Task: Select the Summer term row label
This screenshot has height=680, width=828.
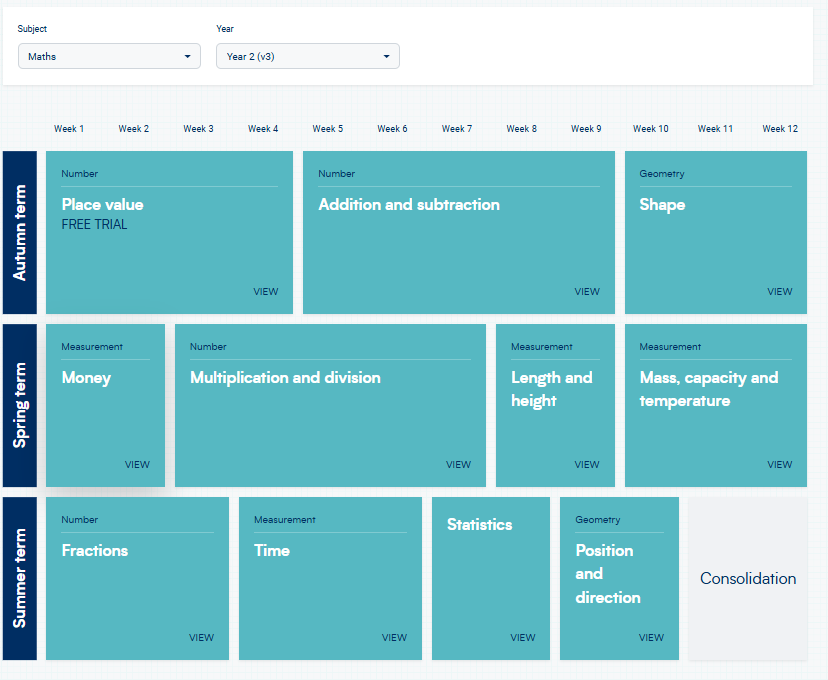Action: click(x=20, y=579)
